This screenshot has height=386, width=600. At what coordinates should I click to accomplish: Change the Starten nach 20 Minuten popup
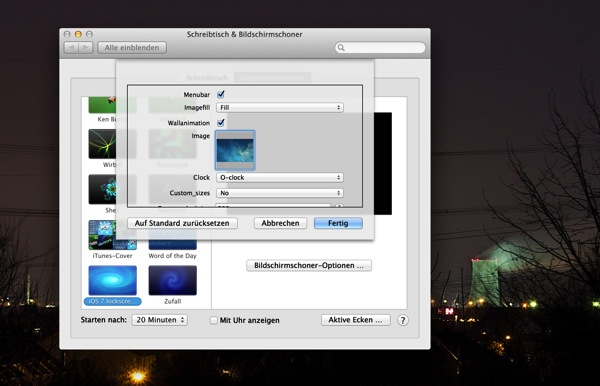(160, 320)
